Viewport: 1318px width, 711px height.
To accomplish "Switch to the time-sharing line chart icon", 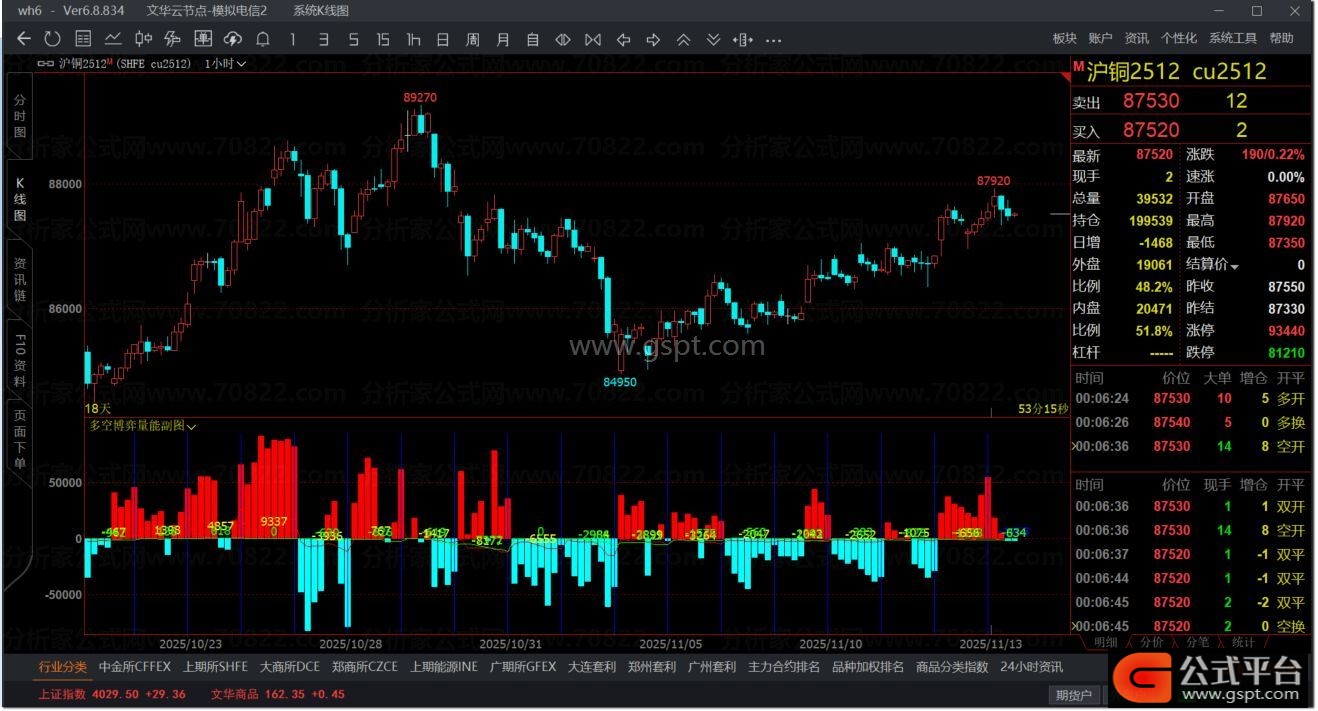I will [x=113, y=39].
